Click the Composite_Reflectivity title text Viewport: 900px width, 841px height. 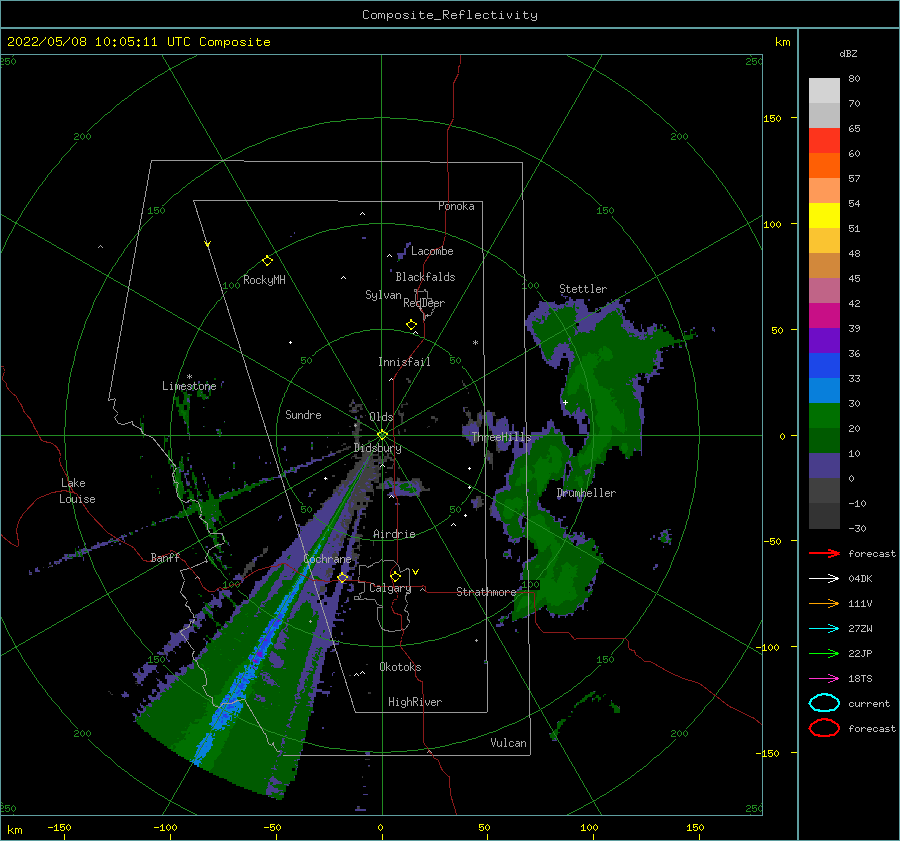449,15
